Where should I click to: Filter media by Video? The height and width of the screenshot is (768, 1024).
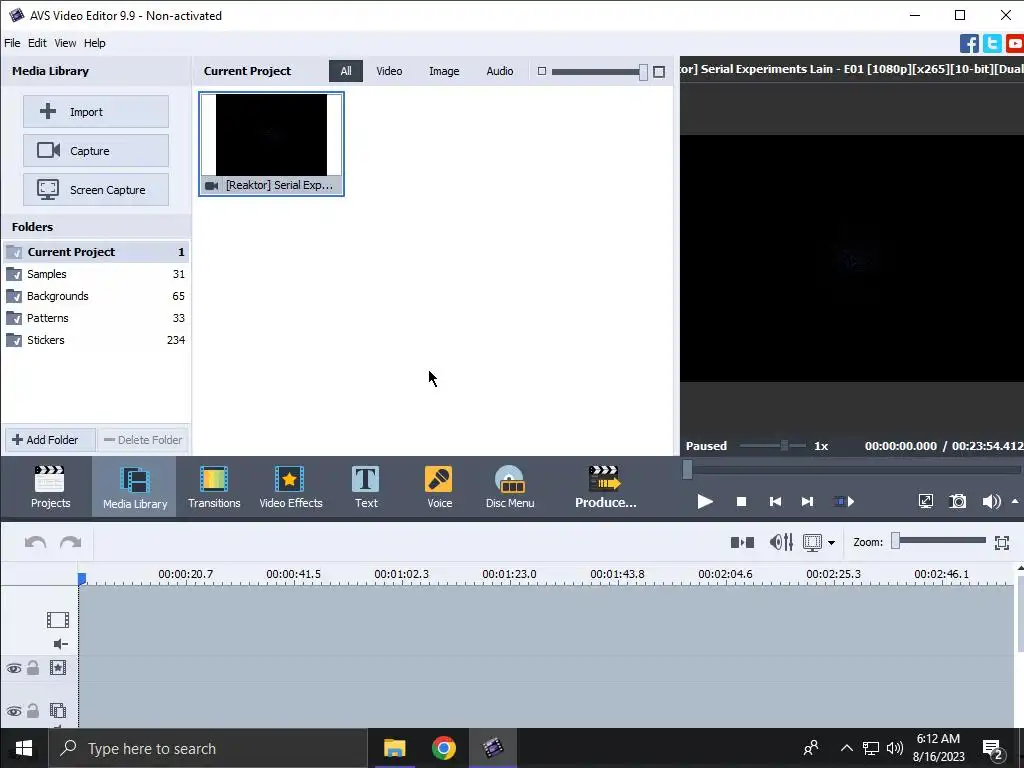[389, 71]
